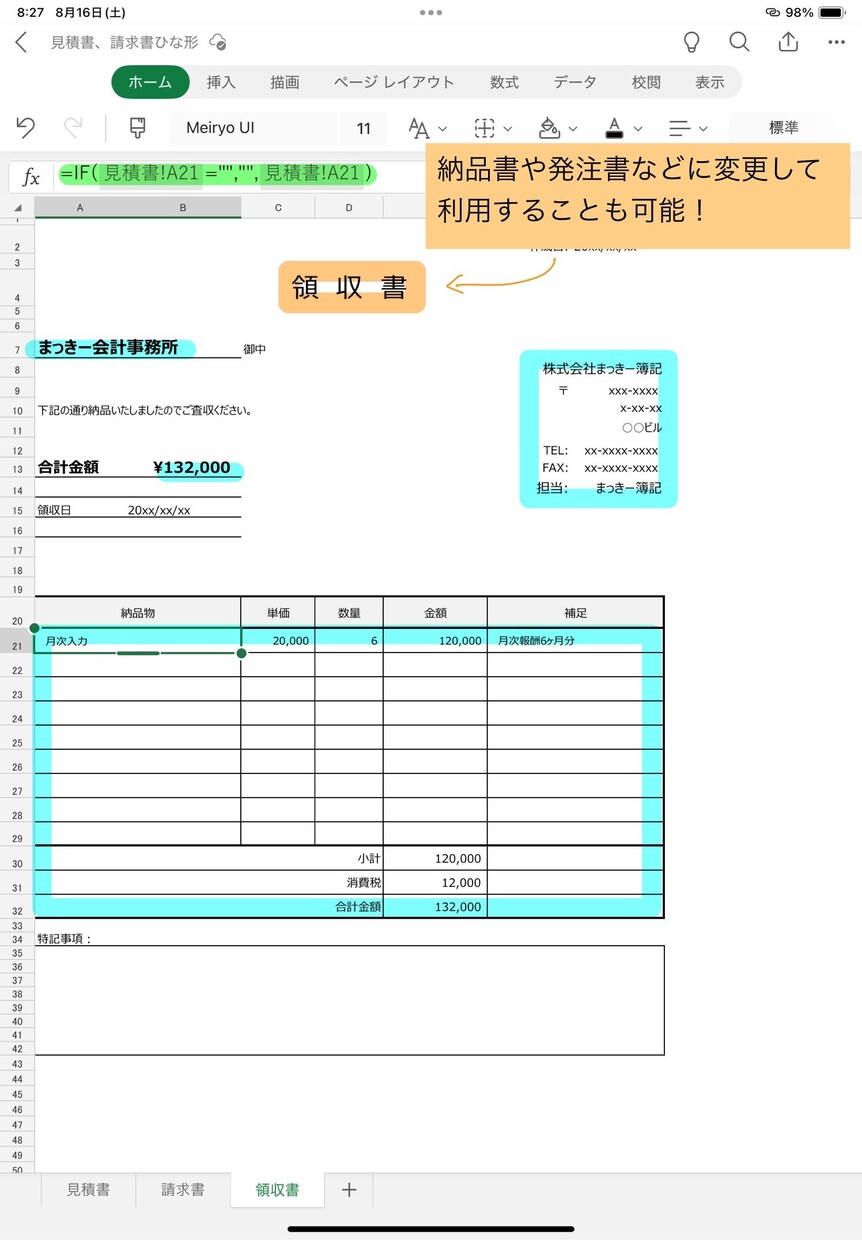This screenshot has height=1240, width=862.
Task: Select the ¥132,000 total cell
Action: 192,468
